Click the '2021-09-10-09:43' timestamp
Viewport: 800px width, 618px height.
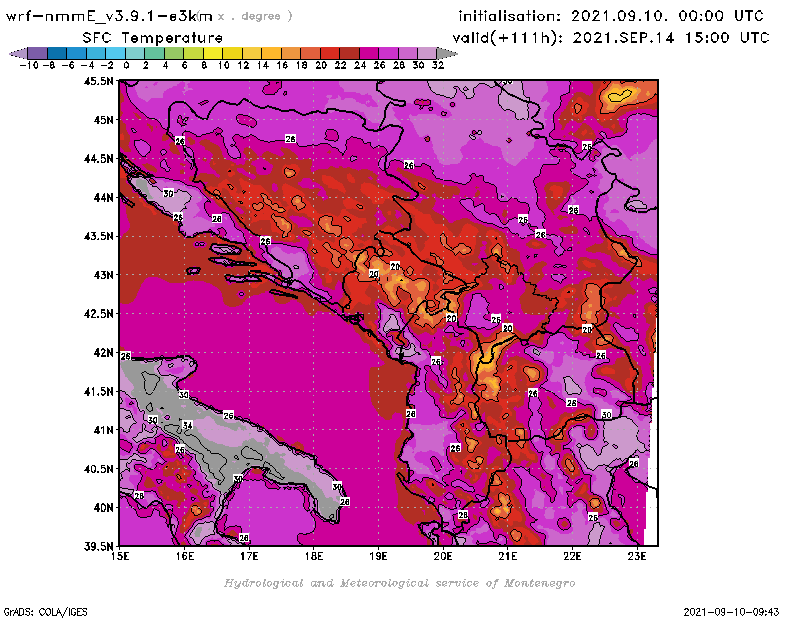click(731, 612)
